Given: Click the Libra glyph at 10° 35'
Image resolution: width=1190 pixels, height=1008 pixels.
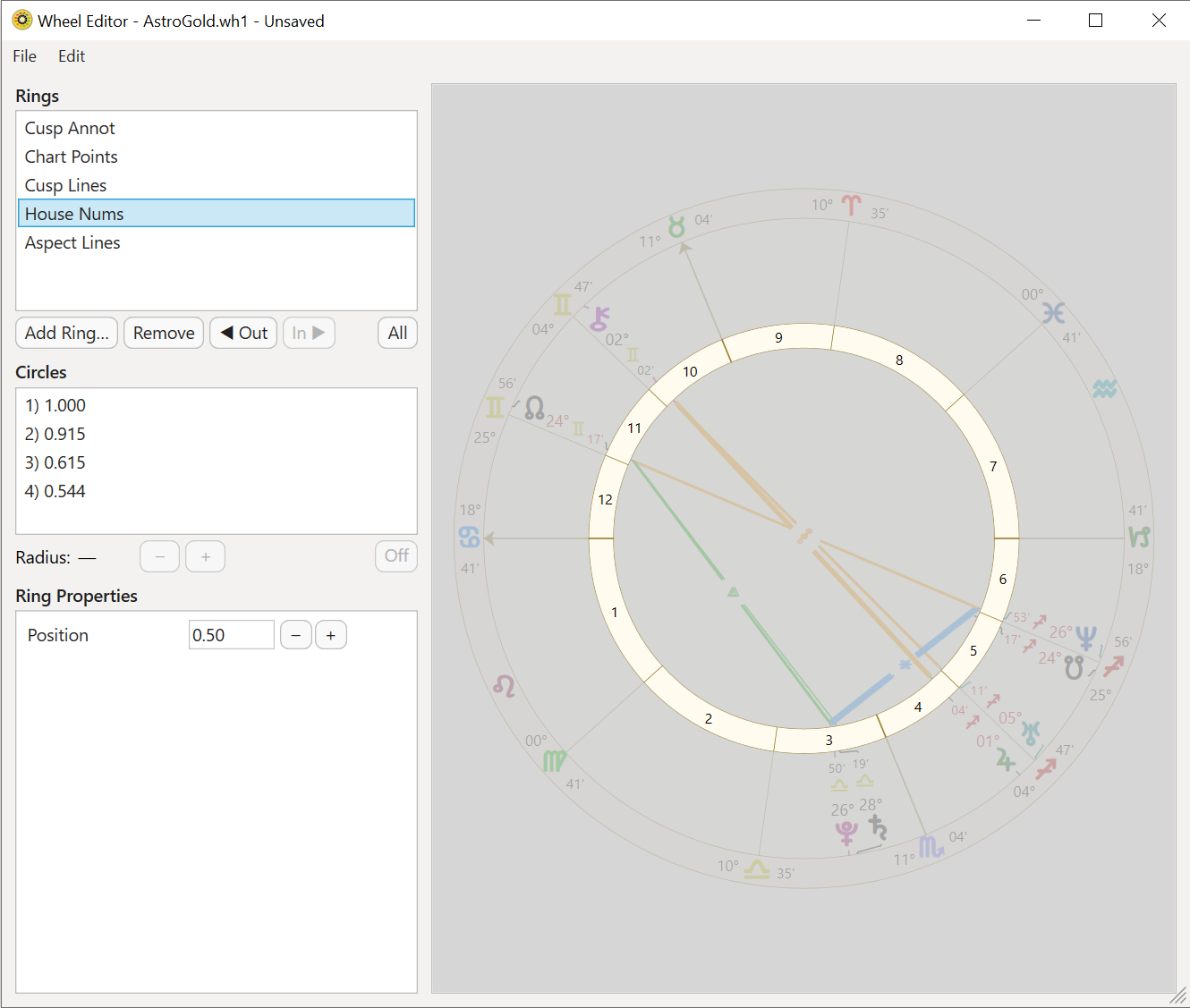Looking at the screenshot, I should (757, 868).
